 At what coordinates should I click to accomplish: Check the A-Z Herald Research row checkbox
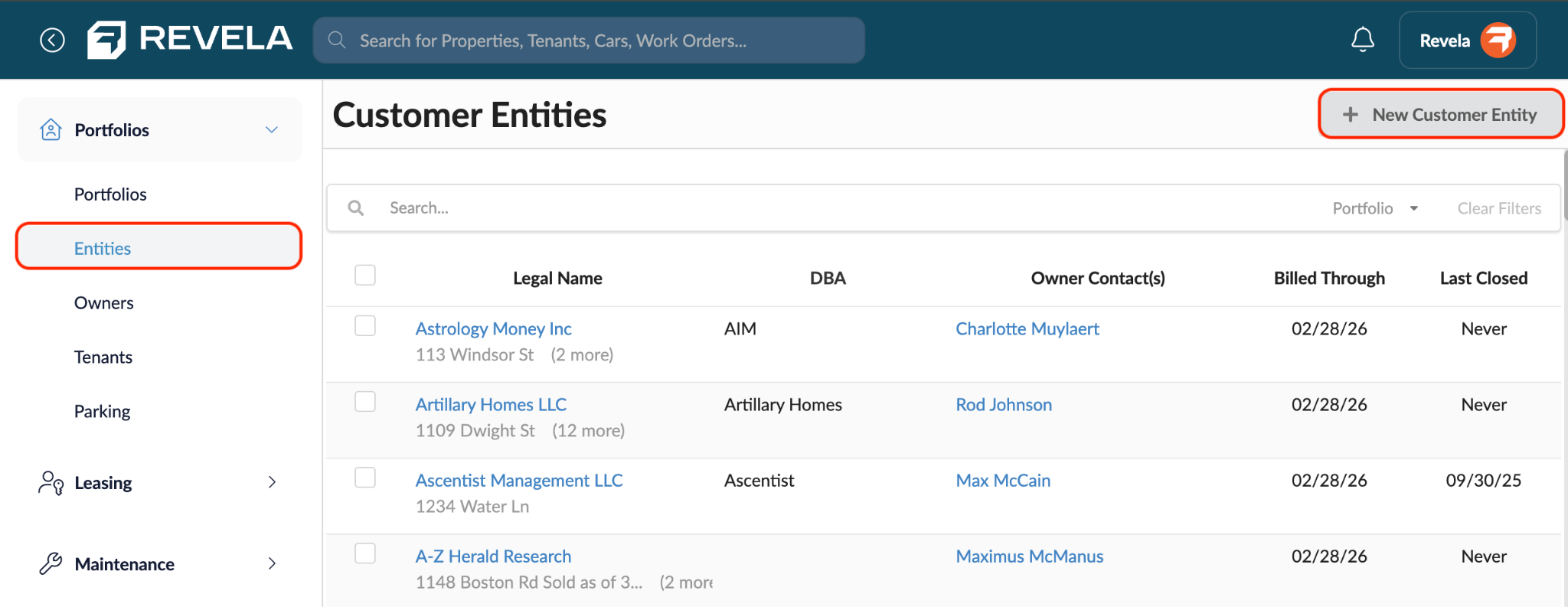tap(365, 553)
